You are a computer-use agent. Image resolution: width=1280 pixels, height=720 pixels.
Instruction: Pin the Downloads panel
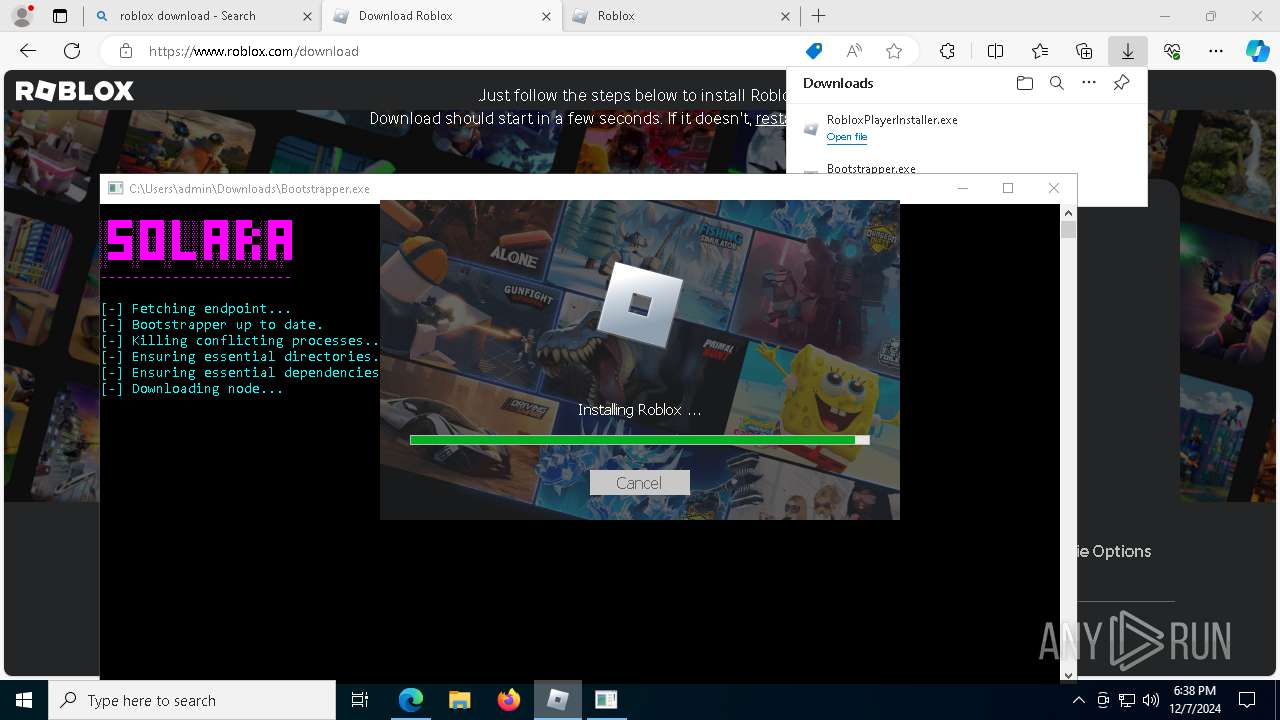coord(1121,83)
